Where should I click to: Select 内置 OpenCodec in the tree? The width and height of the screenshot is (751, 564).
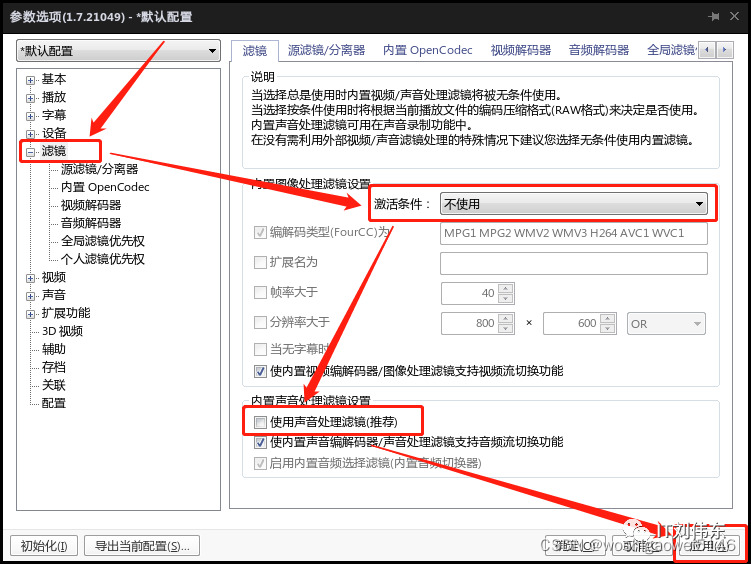click(105, 187)
